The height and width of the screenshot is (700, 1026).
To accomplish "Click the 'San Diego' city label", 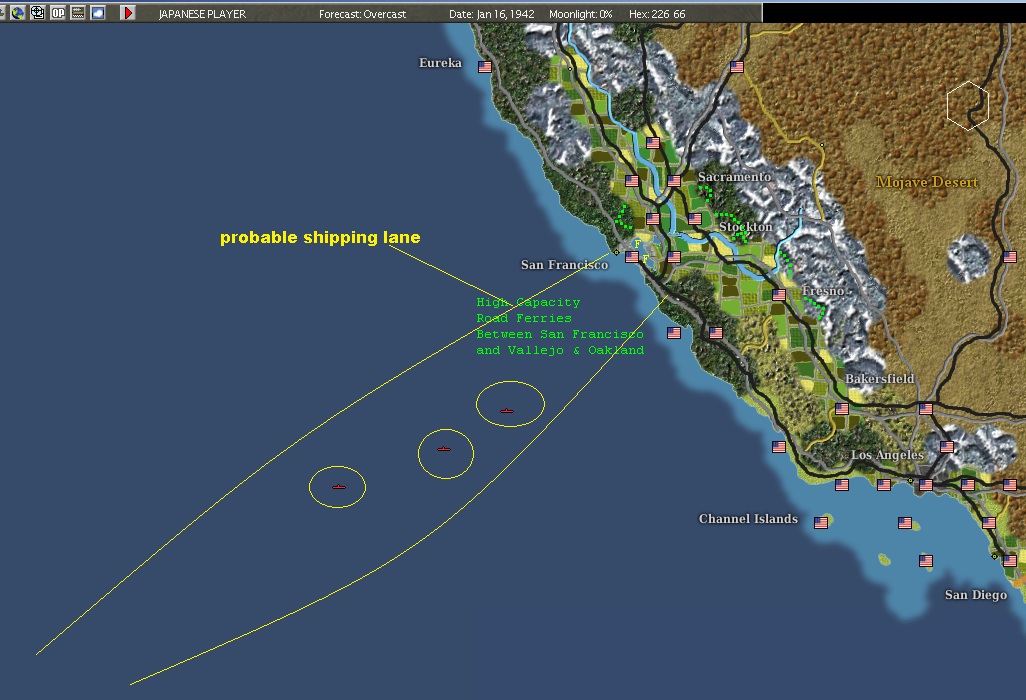I will pos(976,595).
